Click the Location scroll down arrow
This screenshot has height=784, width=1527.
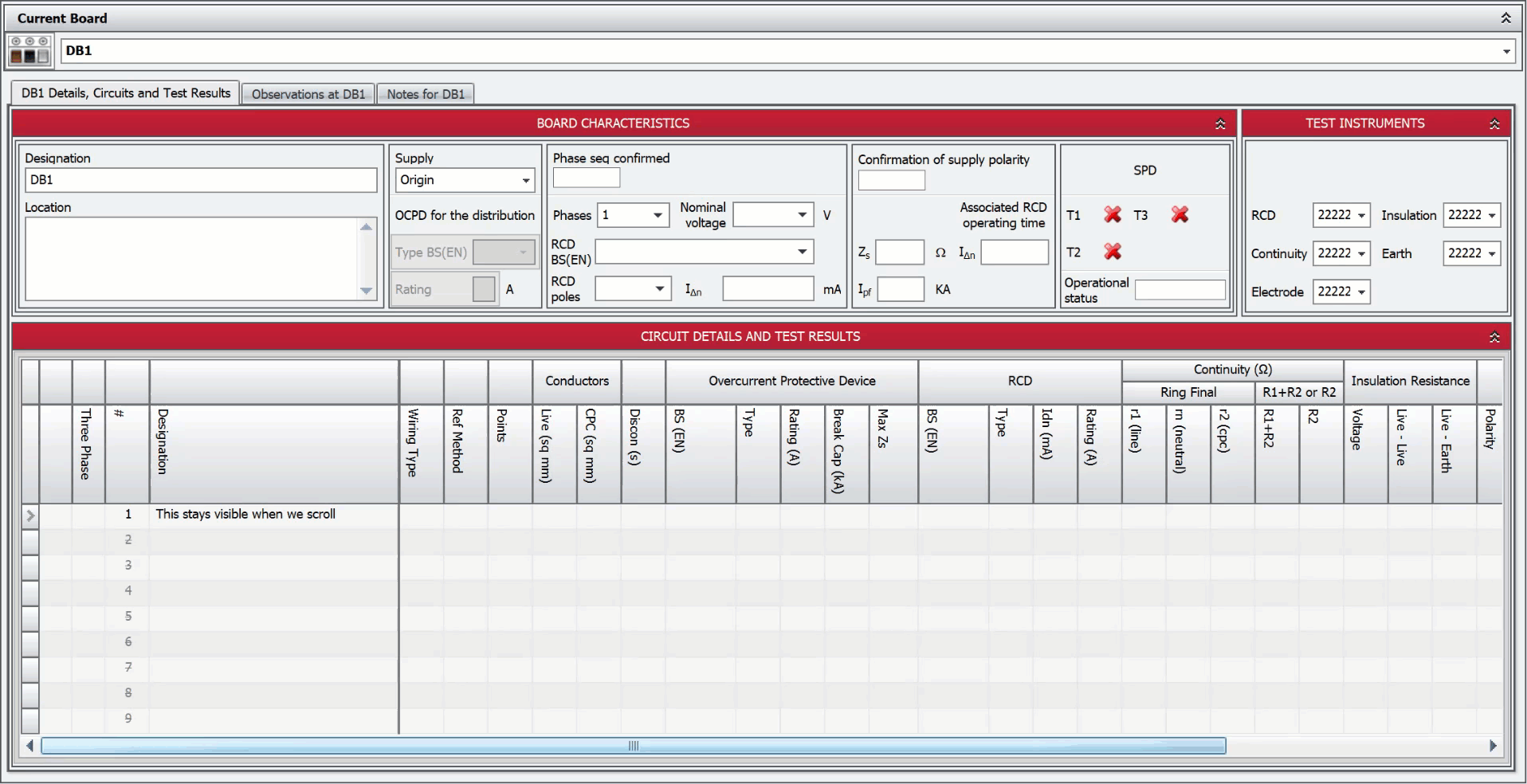tap(367, 291)
